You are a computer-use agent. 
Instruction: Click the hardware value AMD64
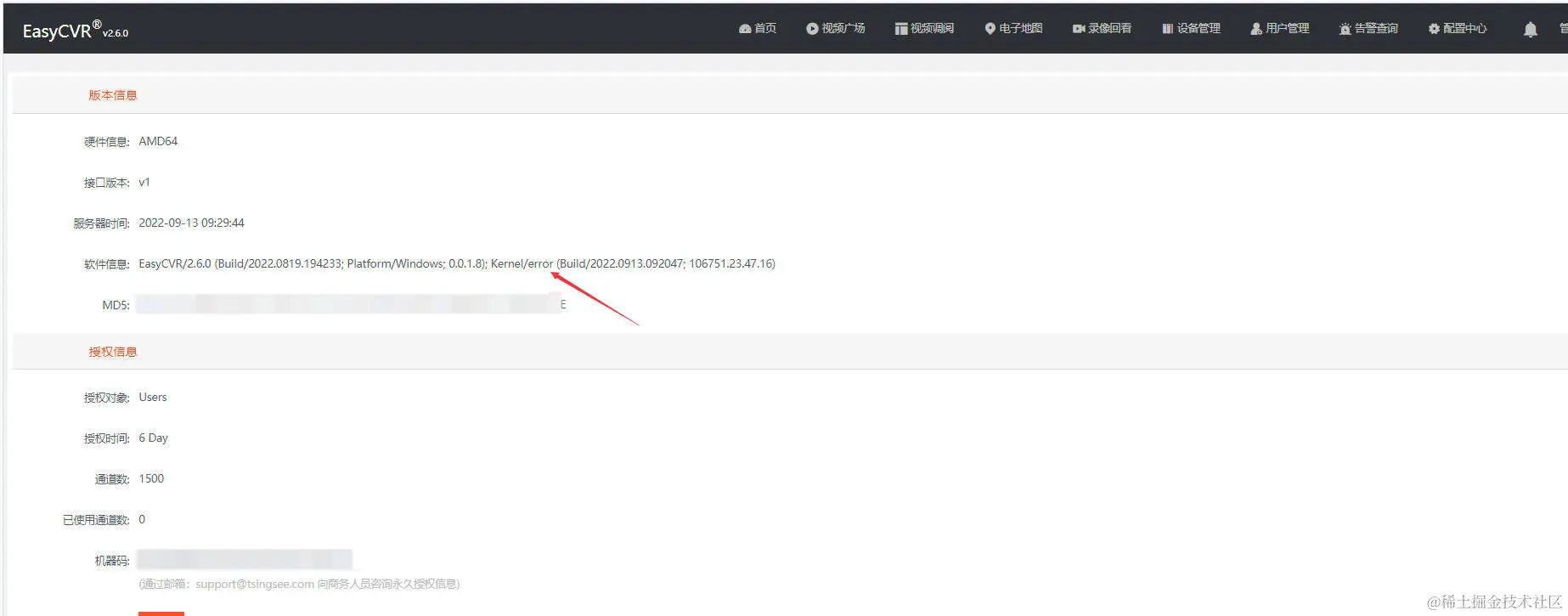coord(158,142)
